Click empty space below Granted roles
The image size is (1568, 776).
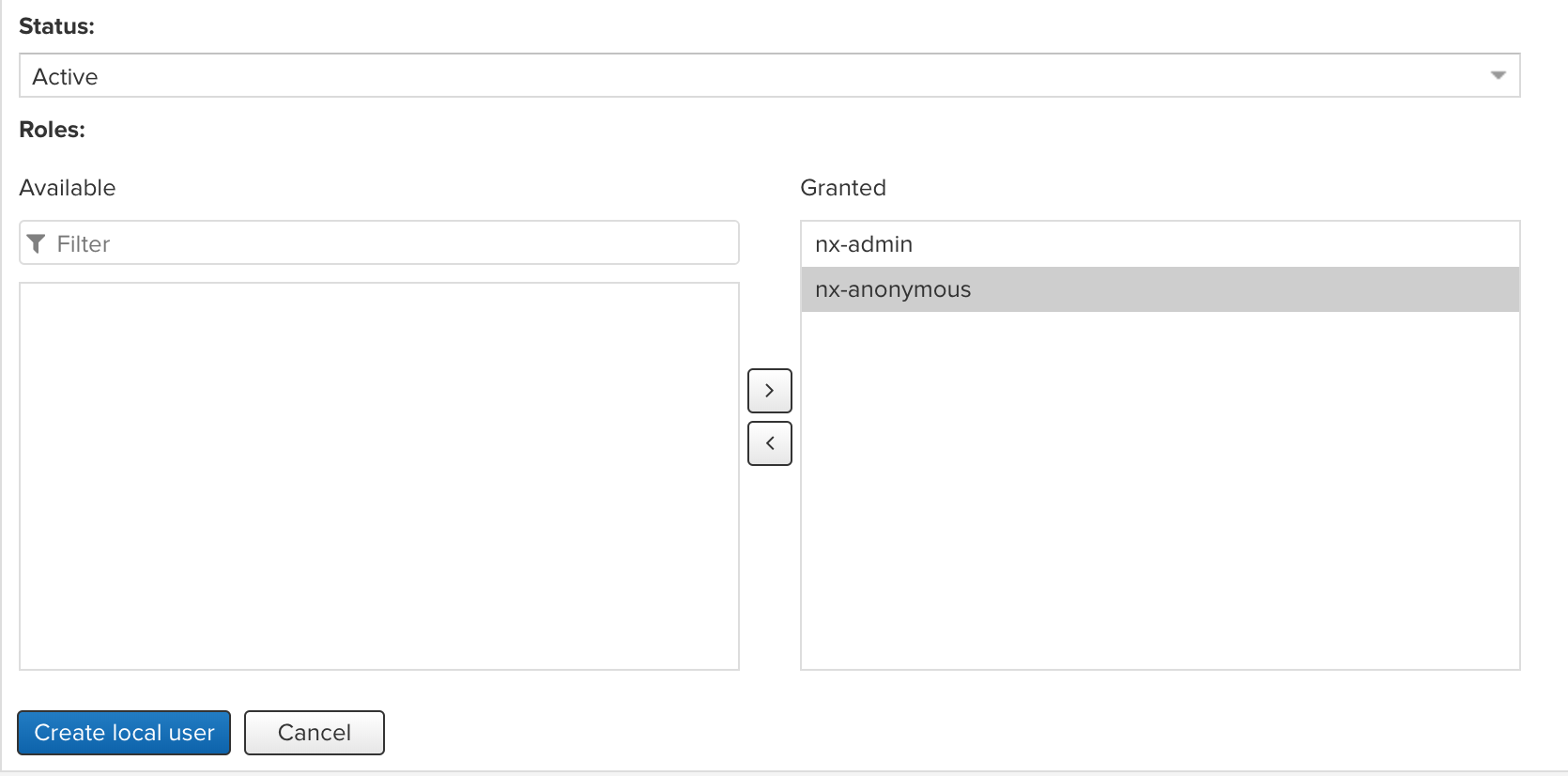1161,490
